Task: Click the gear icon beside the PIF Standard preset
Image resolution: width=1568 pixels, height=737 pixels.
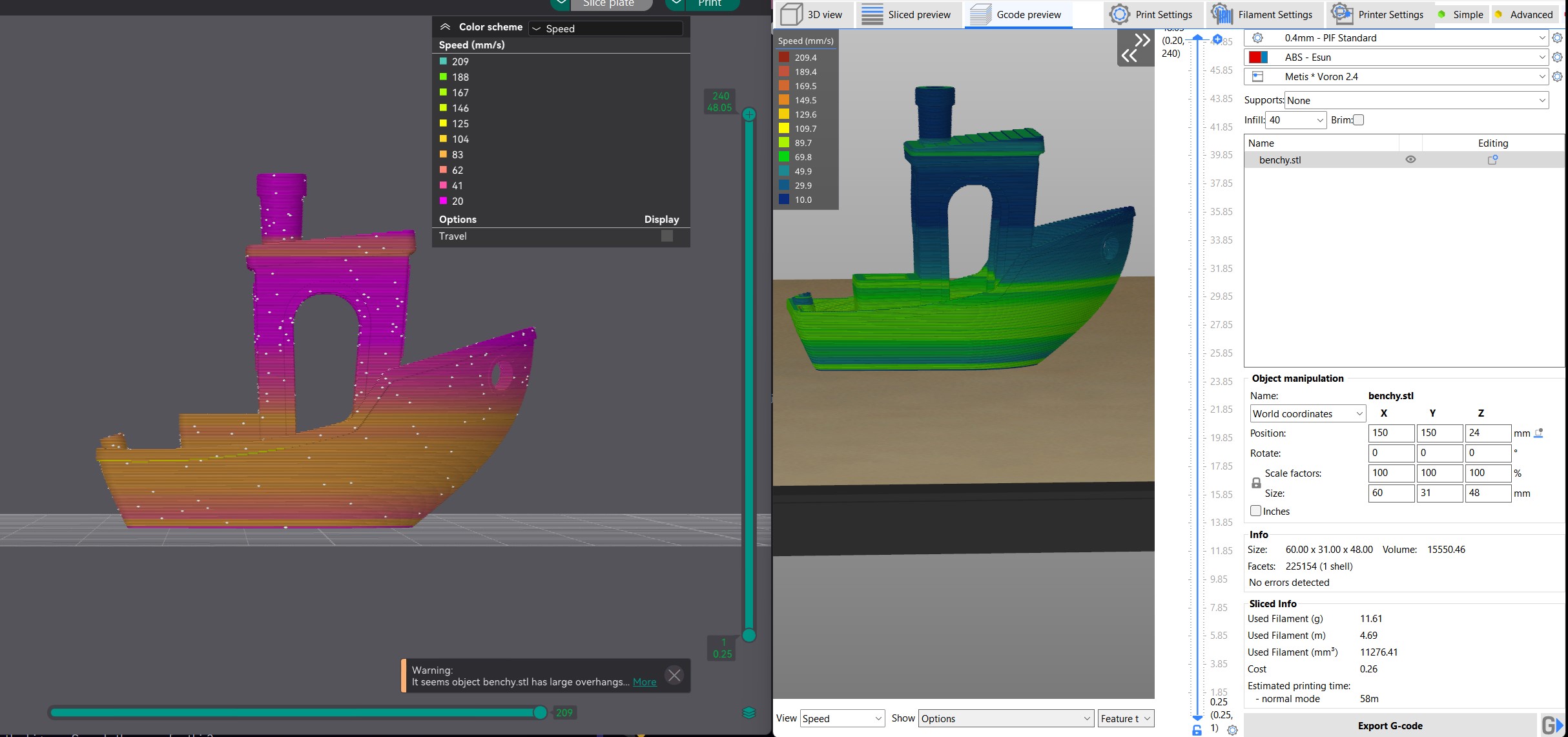Action: (x=1557, y=38)
